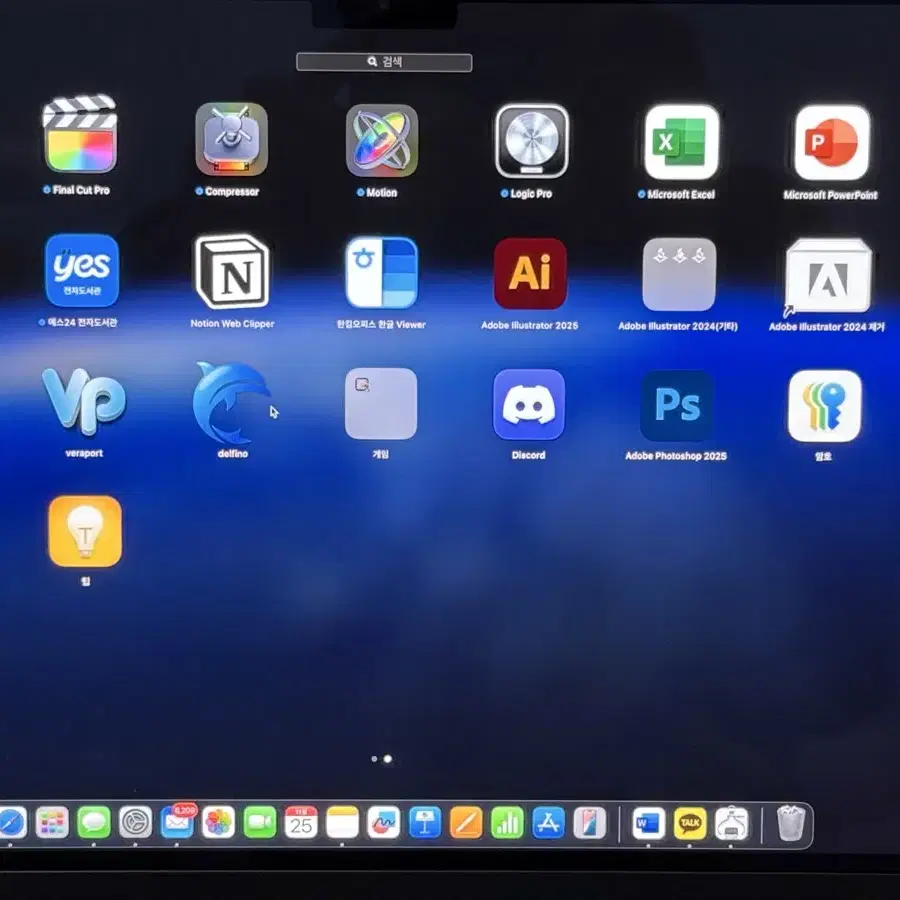Launch Adobe Illustrator 2025
This screenshot has height=900, width=900.
pos(530,274)
